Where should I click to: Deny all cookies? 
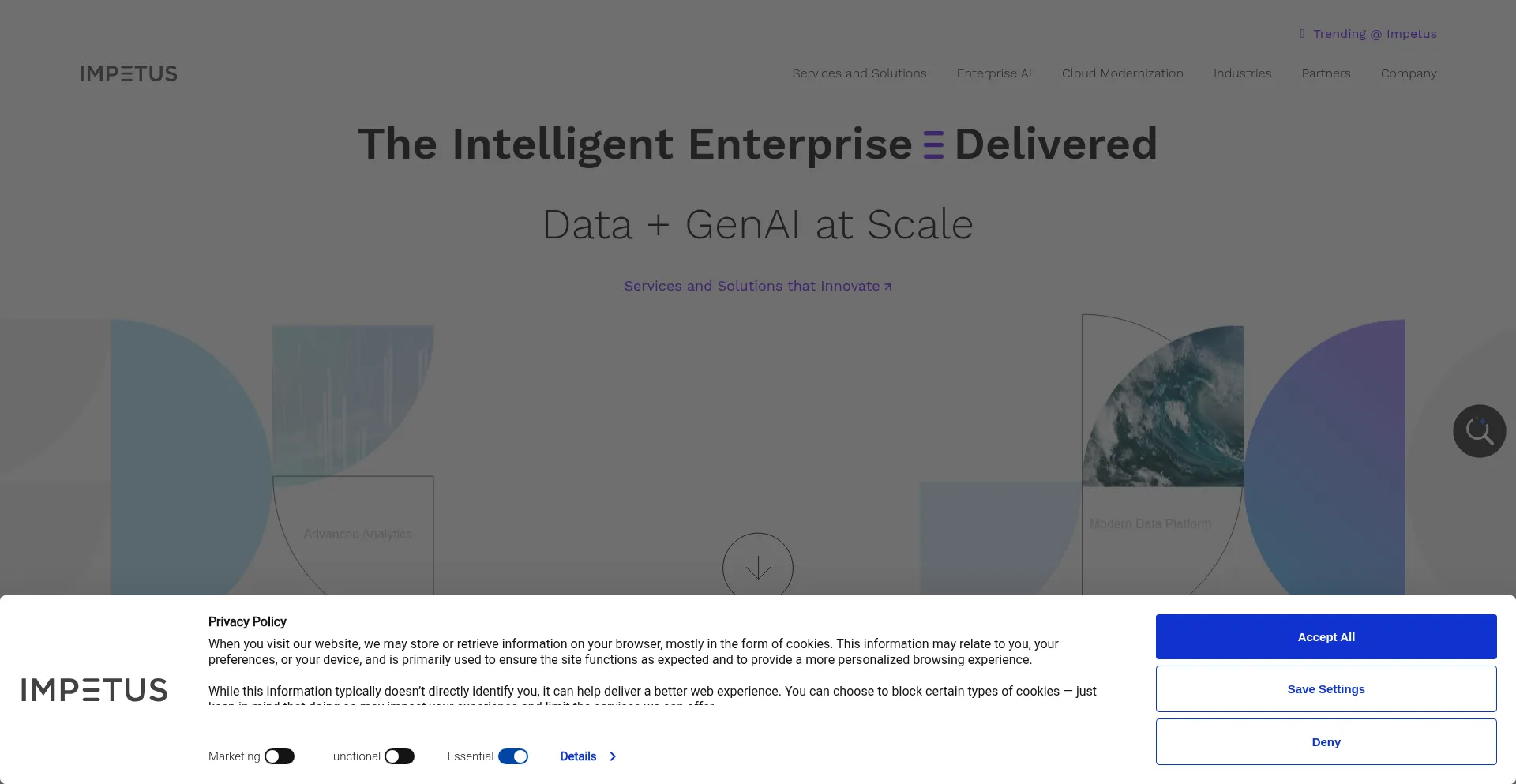(1326, 742)
